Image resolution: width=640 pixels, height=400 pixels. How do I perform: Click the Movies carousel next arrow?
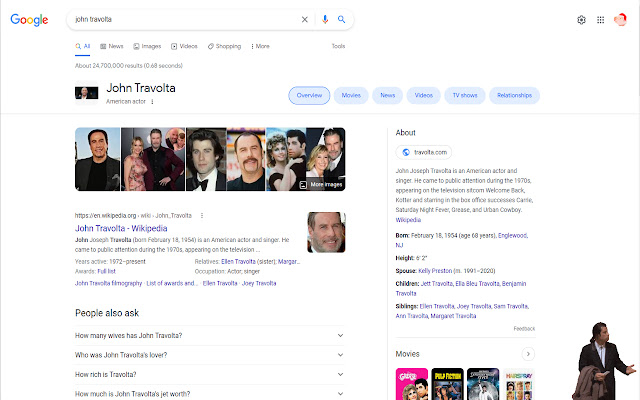coord(528,354)
